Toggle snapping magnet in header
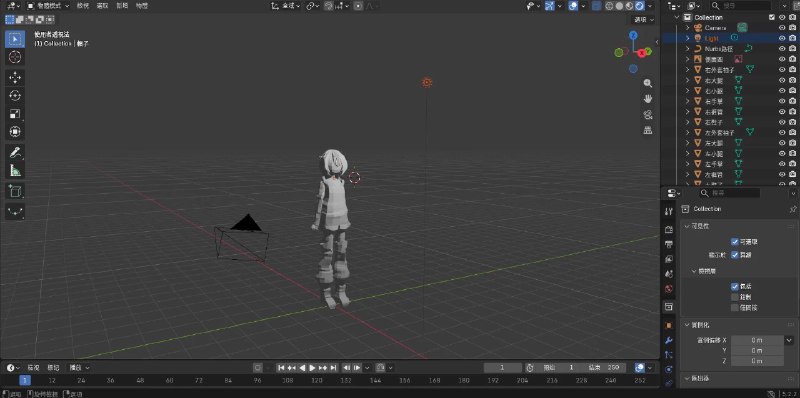Image resolution: width=800 pixels, height=398 pixels. coord(328,6)
